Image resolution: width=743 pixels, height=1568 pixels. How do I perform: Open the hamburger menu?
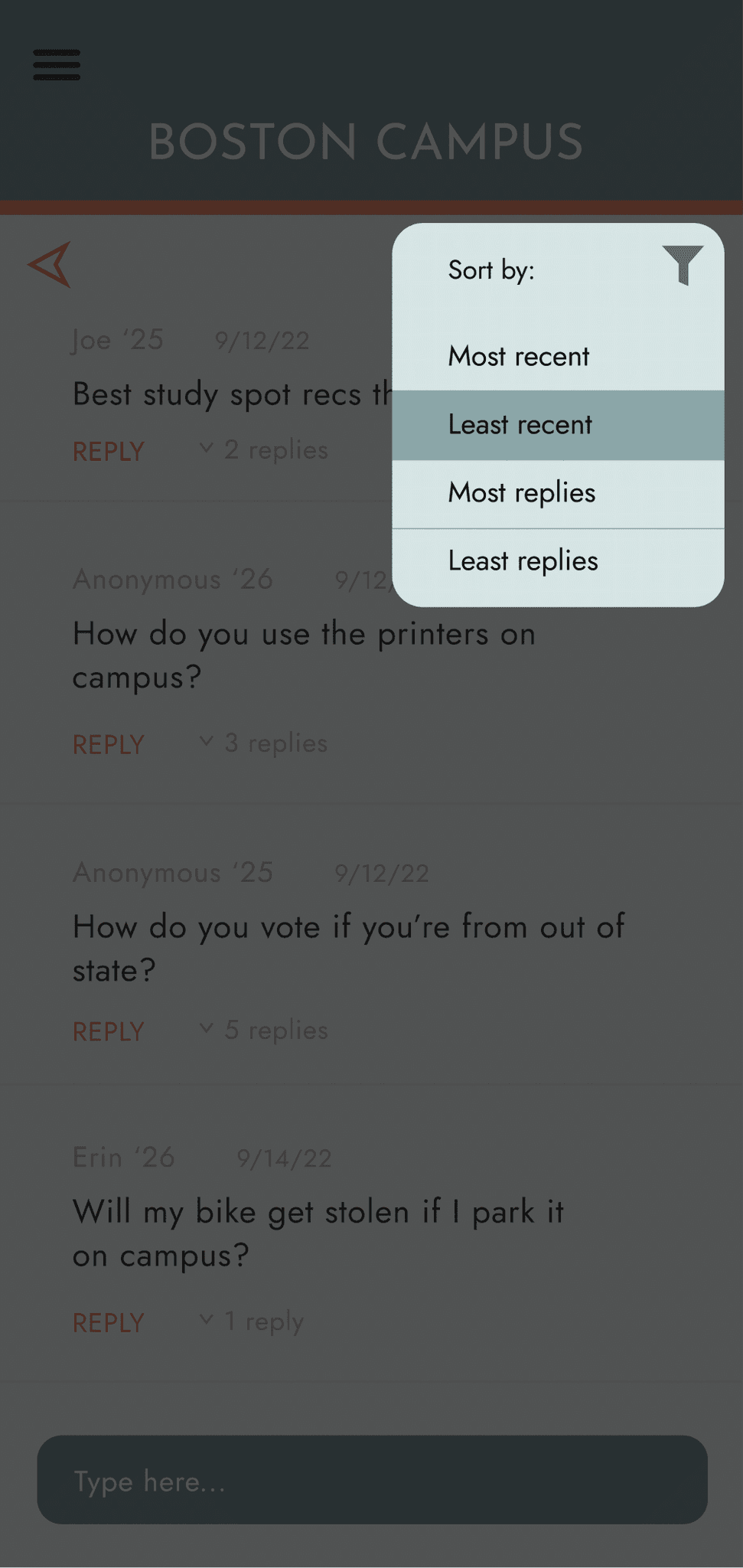coord(57,65)
